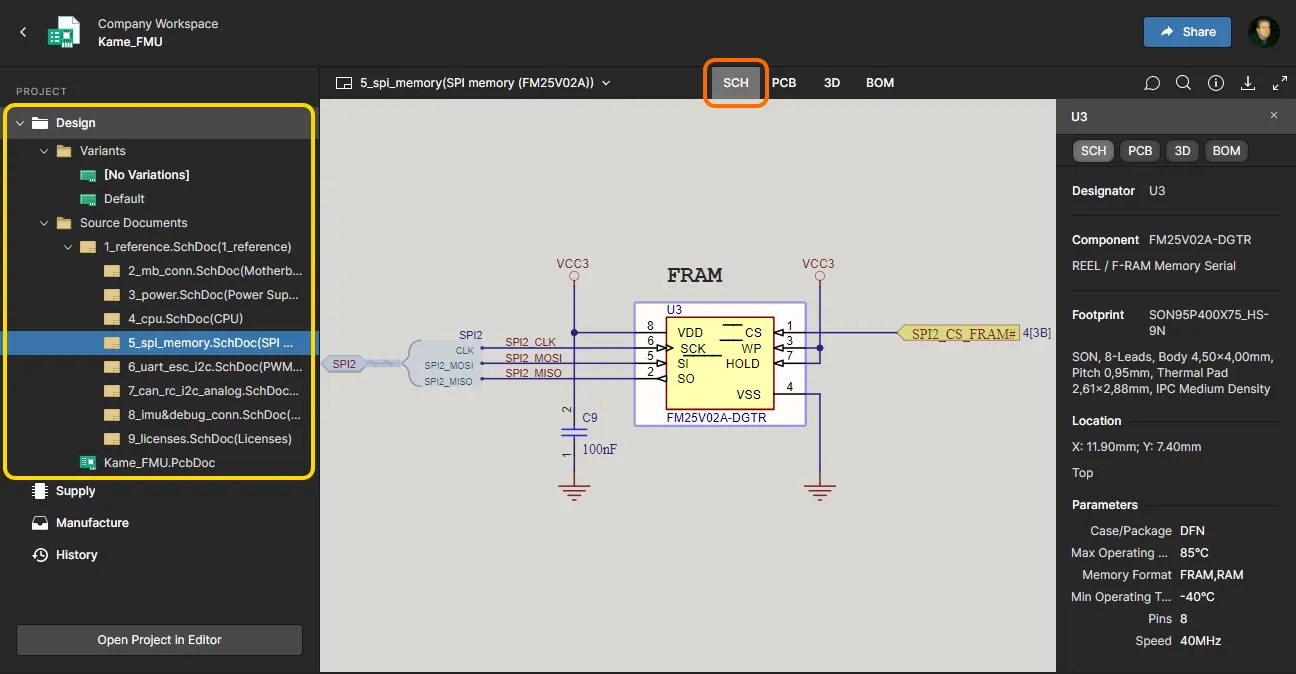The image size is (1296, 674).
Task: Click the FM25V02A-DGTR component name text
Action: (x=1200, y=240)
